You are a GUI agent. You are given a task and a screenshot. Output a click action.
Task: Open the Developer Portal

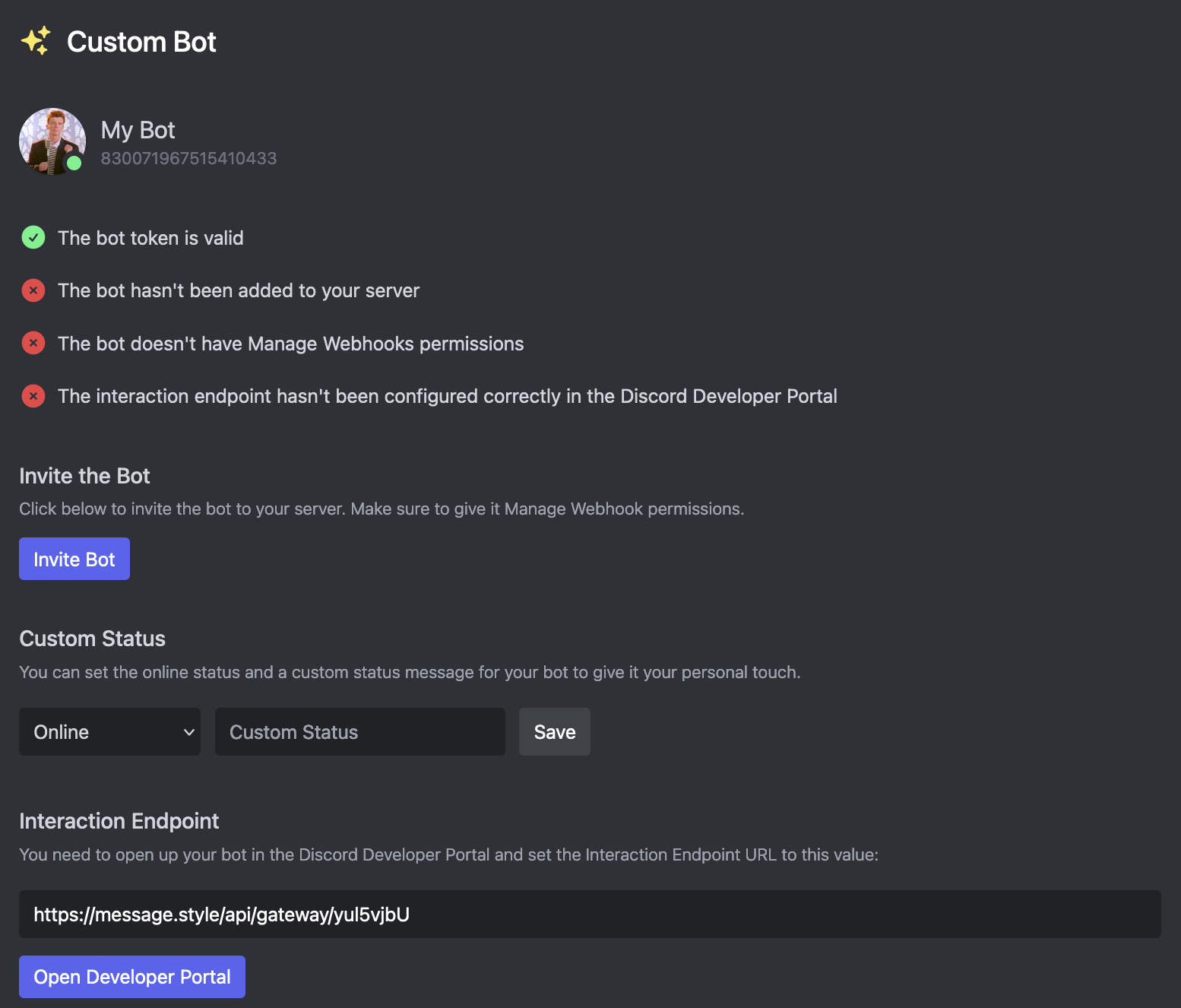[131, 976]
